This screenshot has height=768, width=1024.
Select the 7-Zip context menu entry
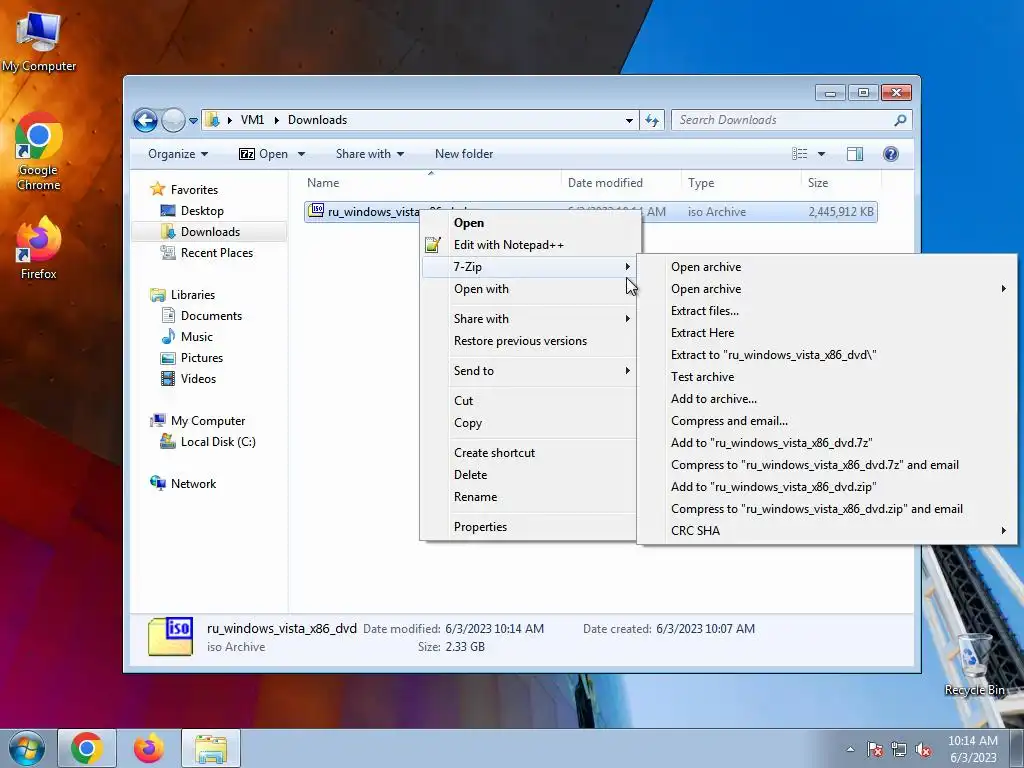529,266
